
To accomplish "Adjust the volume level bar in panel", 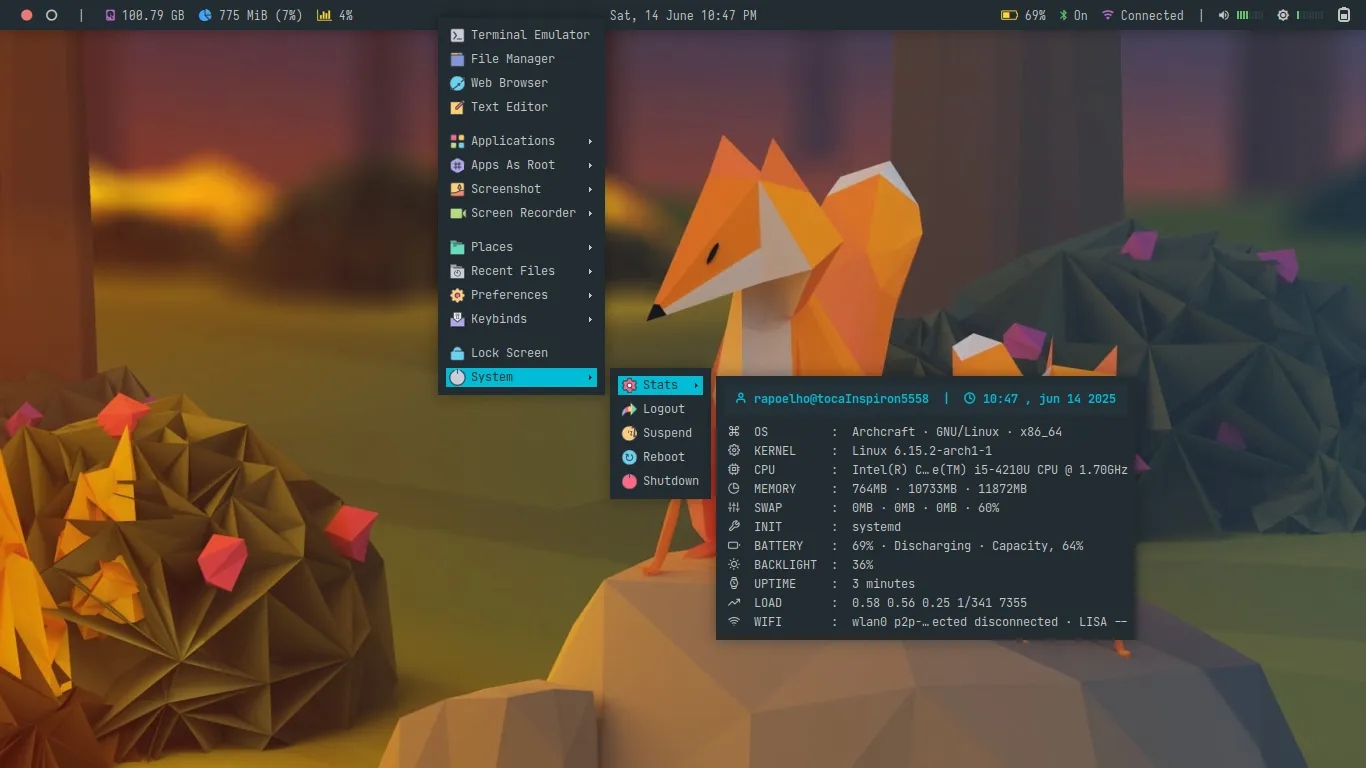I will pos(1250,15).
